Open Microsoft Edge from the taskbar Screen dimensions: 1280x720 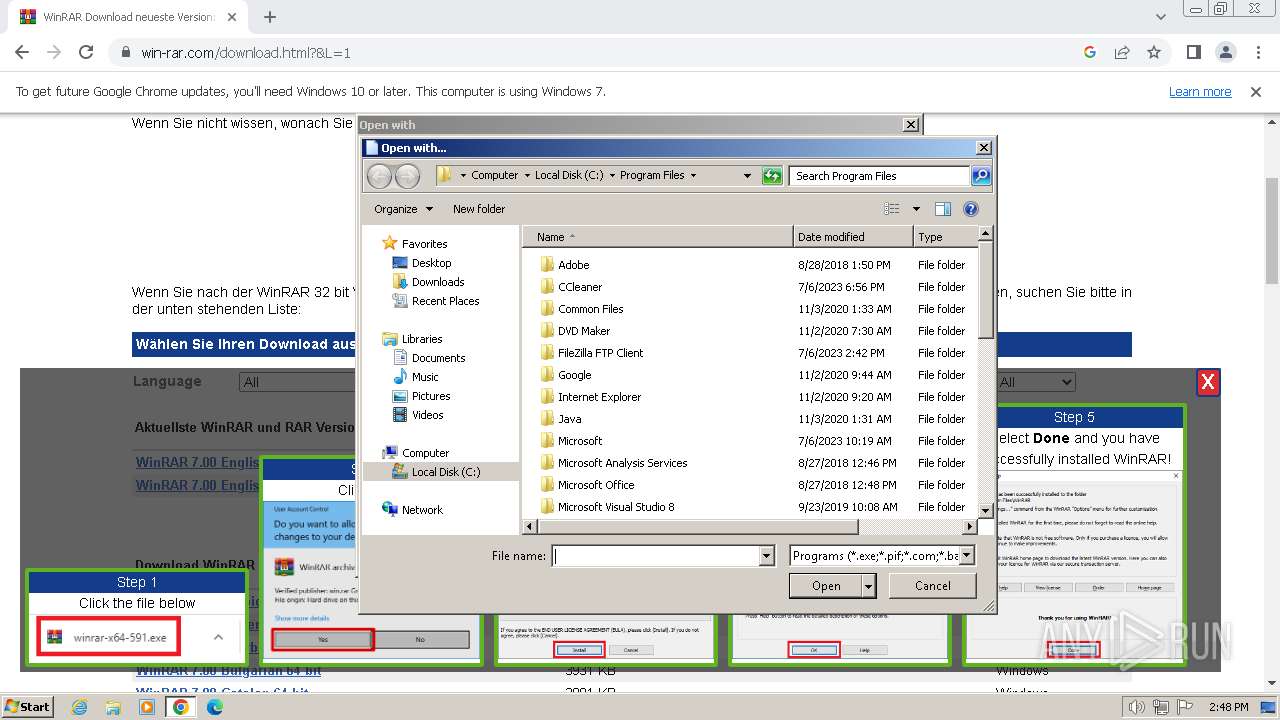pyautogui.click(x=215, y=707)
